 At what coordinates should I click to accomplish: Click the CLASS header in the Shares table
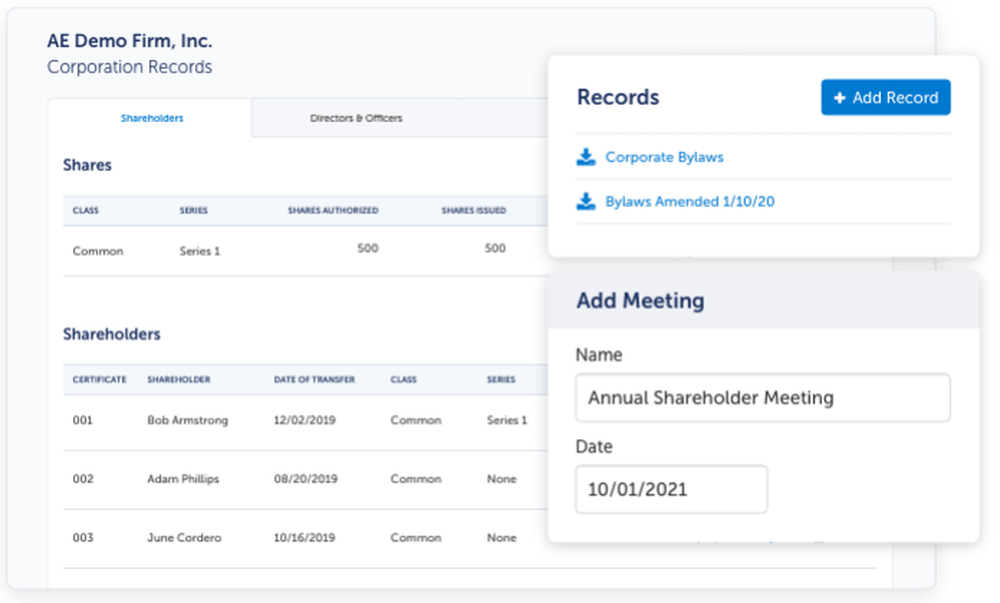click(85, 210)
